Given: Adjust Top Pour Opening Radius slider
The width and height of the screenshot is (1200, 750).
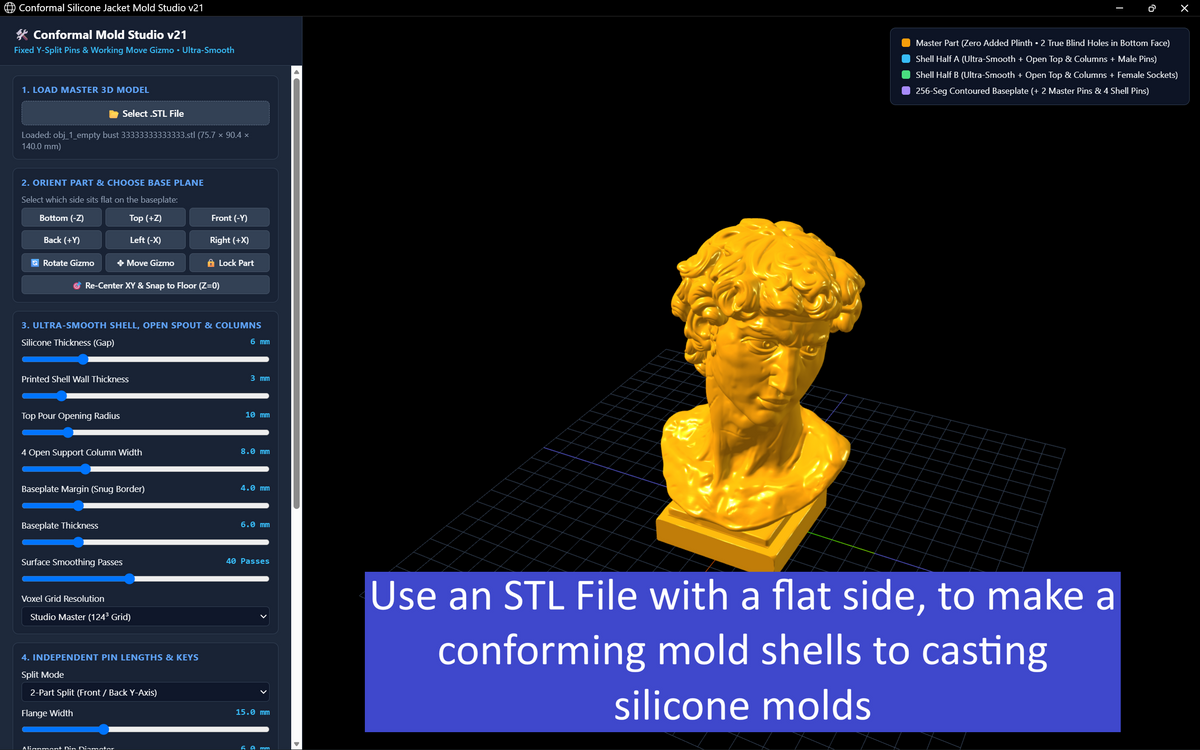Looking at the screenshot, I should click(145, 432).
